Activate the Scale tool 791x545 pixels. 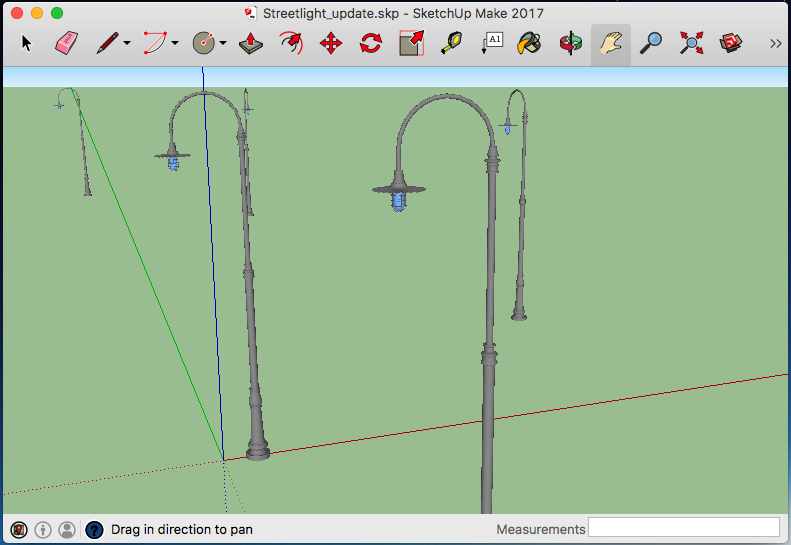[411, 43]
